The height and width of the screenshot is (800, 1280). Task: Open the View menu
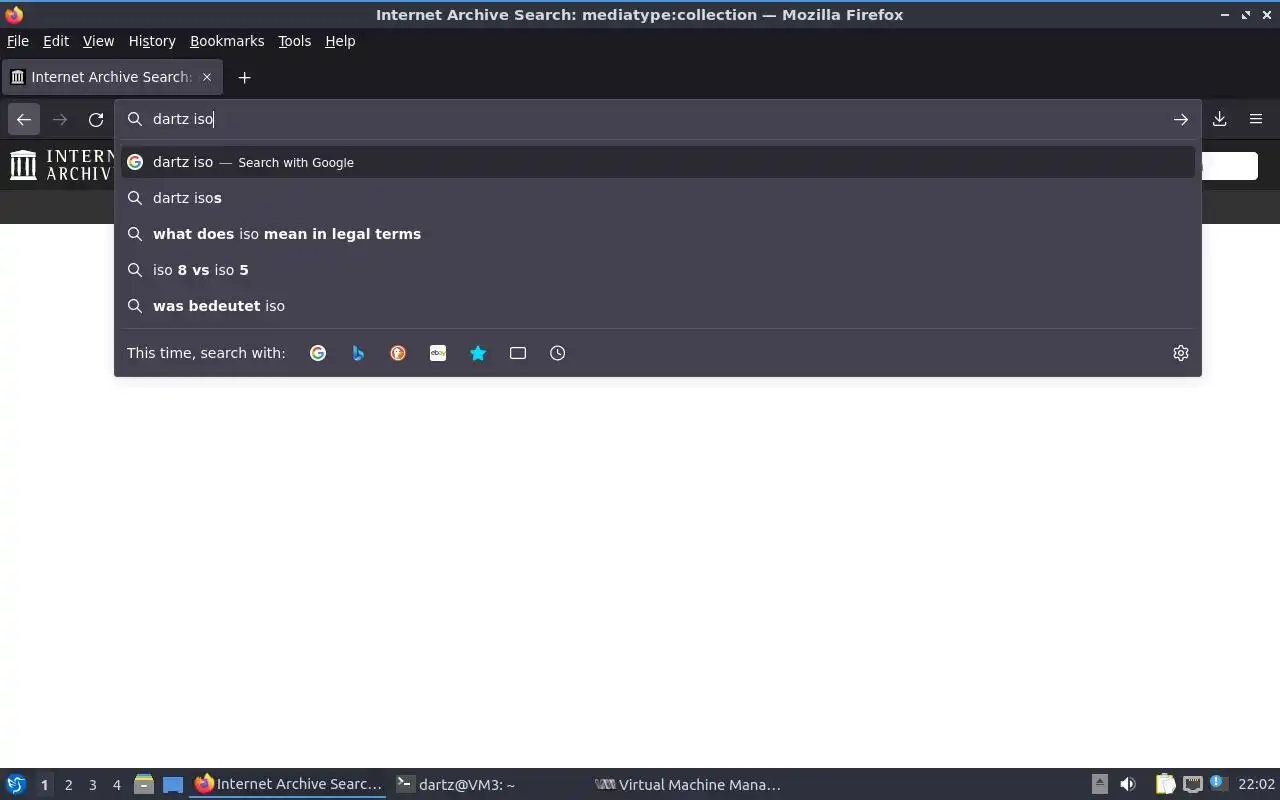98,41
